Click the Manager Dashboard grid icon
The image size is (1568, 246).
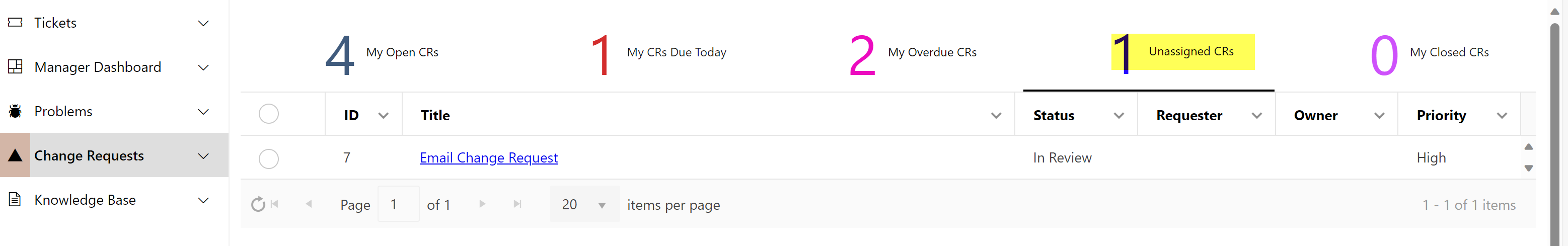coord(15,67)
